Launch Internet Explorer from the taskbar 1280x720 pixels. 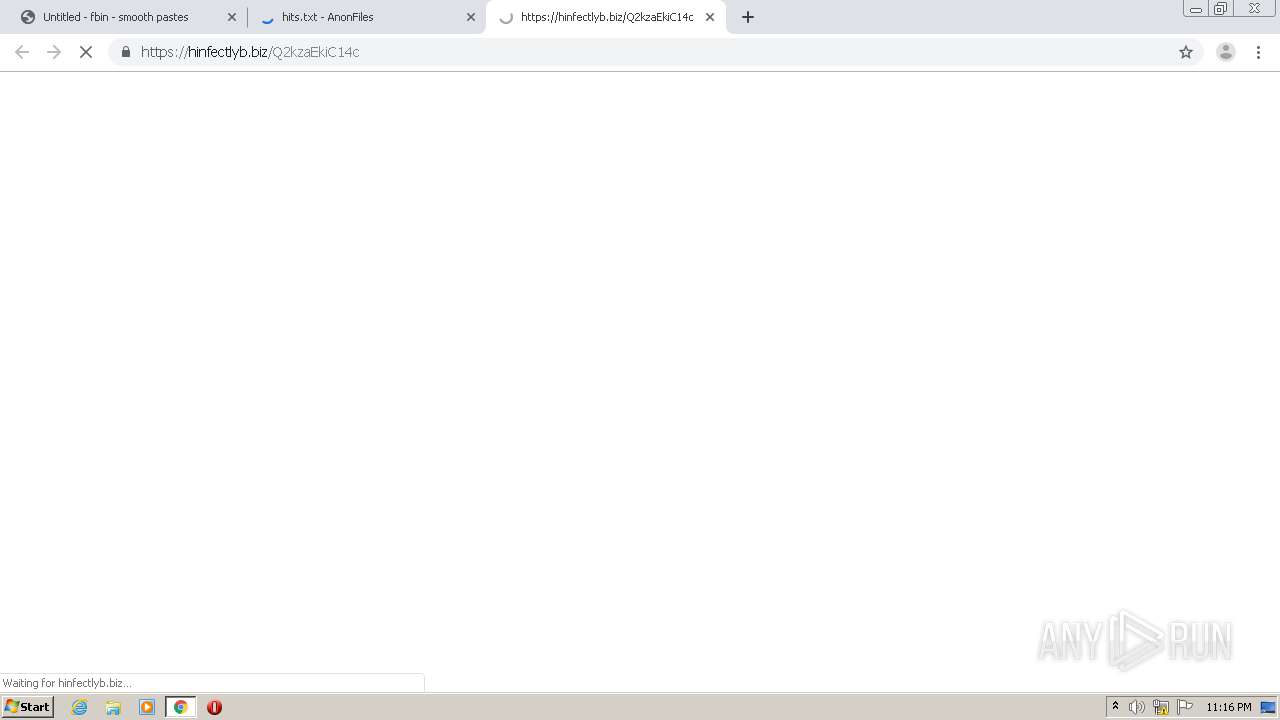pyautogui.click(x=80, y=707)
